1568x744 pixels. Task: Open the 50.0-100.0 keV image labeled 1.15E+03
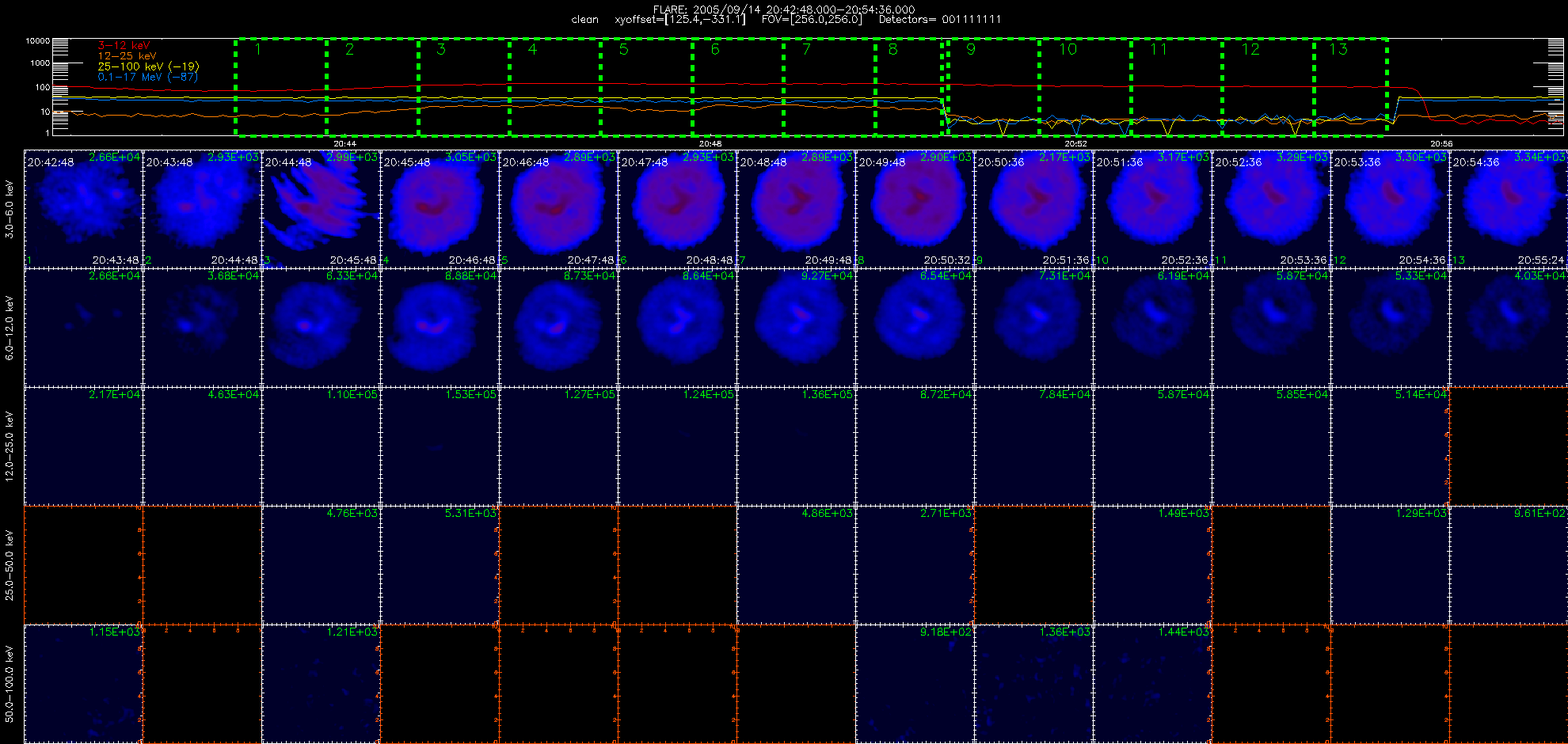tap(84, 684)
